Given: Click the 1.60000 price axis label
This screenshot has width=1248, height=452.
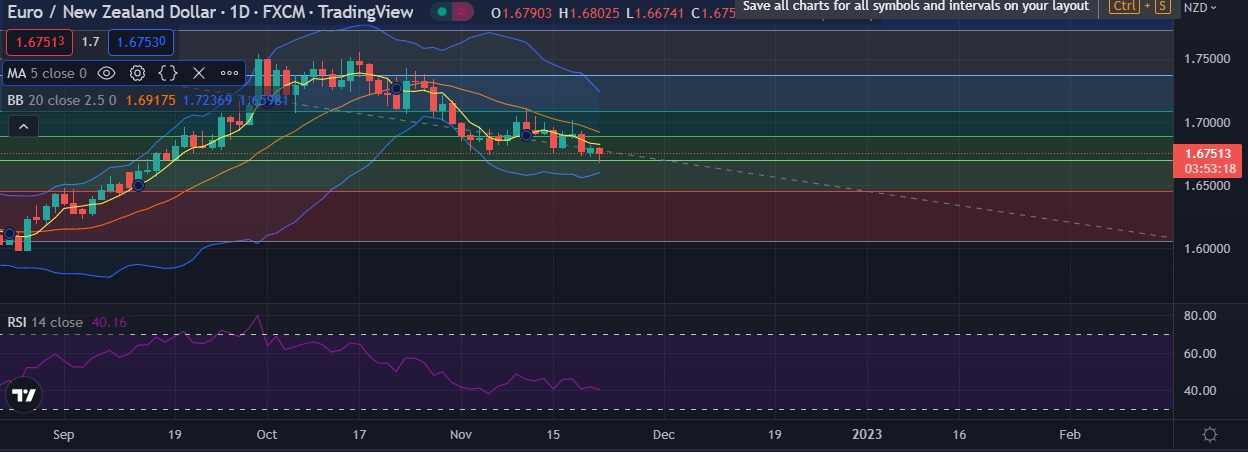Looking at the screenshot, I should pos(1206,248).
